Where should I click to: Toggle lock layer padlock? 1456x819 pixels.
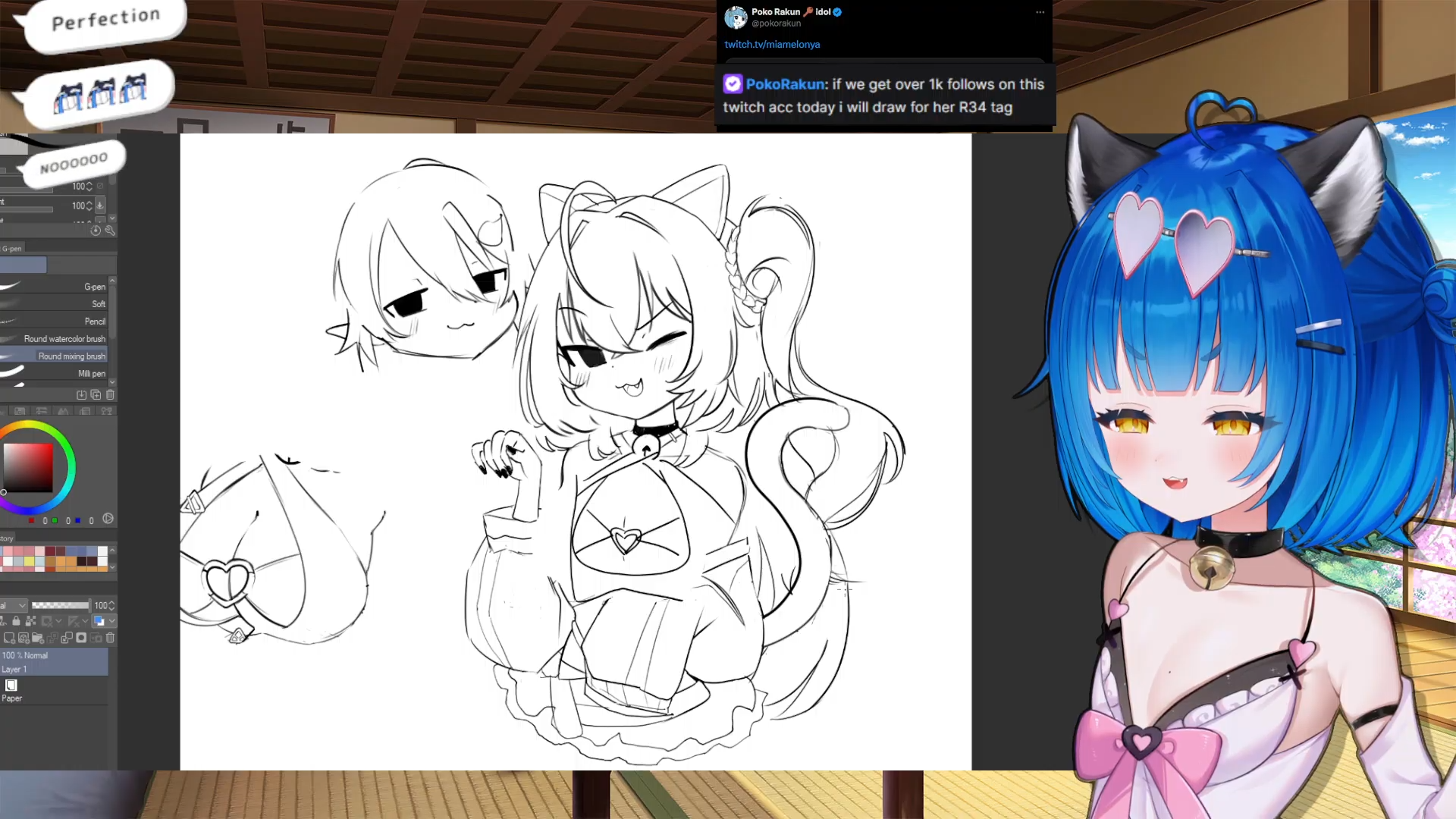pos(16,621)
